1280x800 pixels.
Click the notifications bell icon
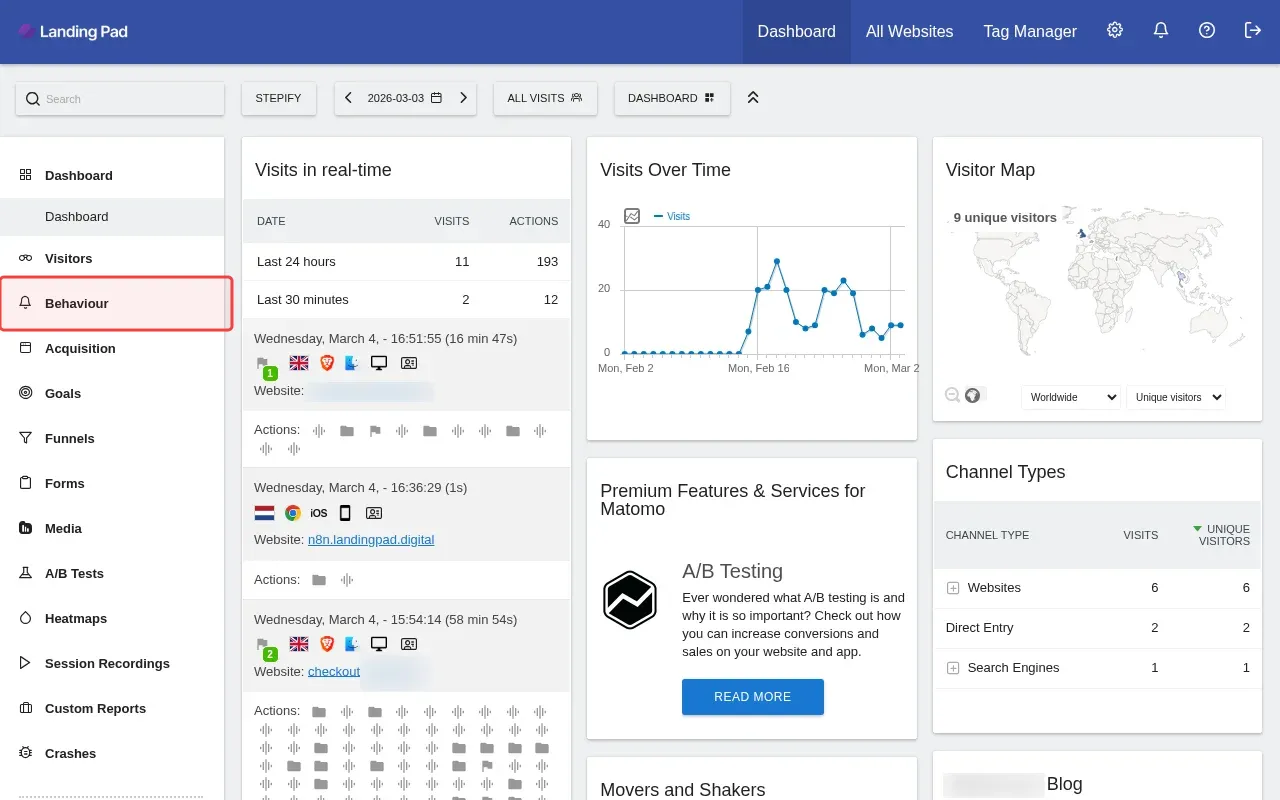pos(1161,31)
